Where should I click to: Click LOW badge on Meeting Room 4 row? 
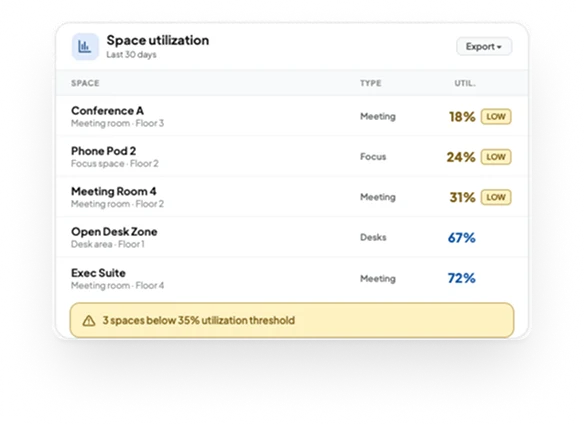pyautogui.click(x=496, y=197)
